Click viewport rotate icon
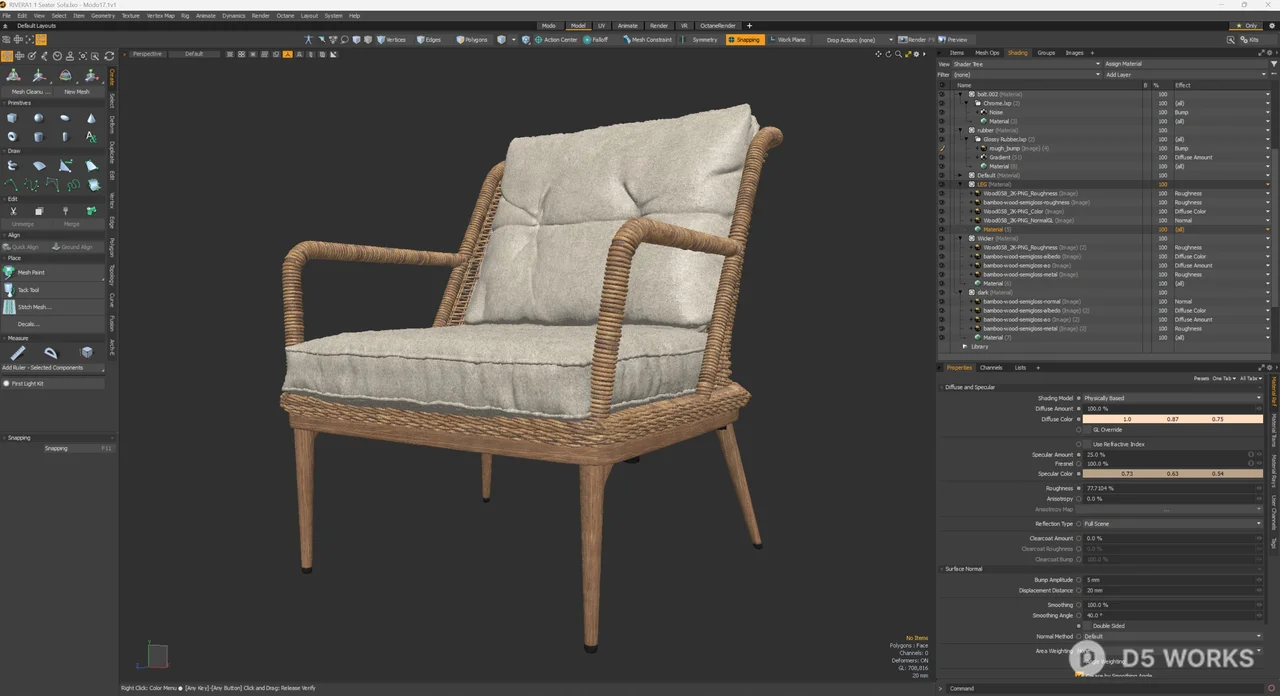The height and width of the screenshot is (696, 1280). coord(888,54)
